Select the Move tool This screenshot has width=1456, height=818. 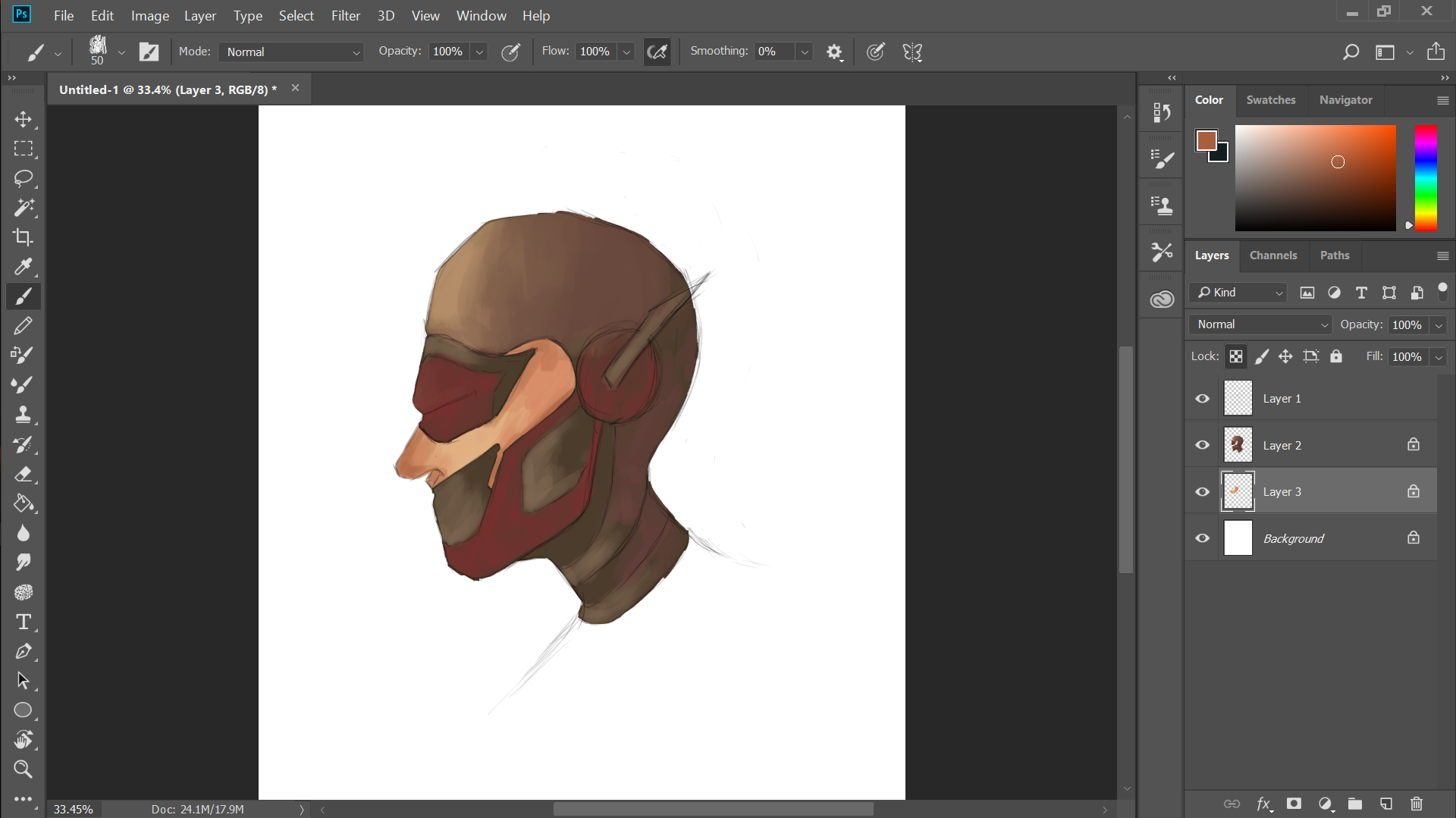24,120
